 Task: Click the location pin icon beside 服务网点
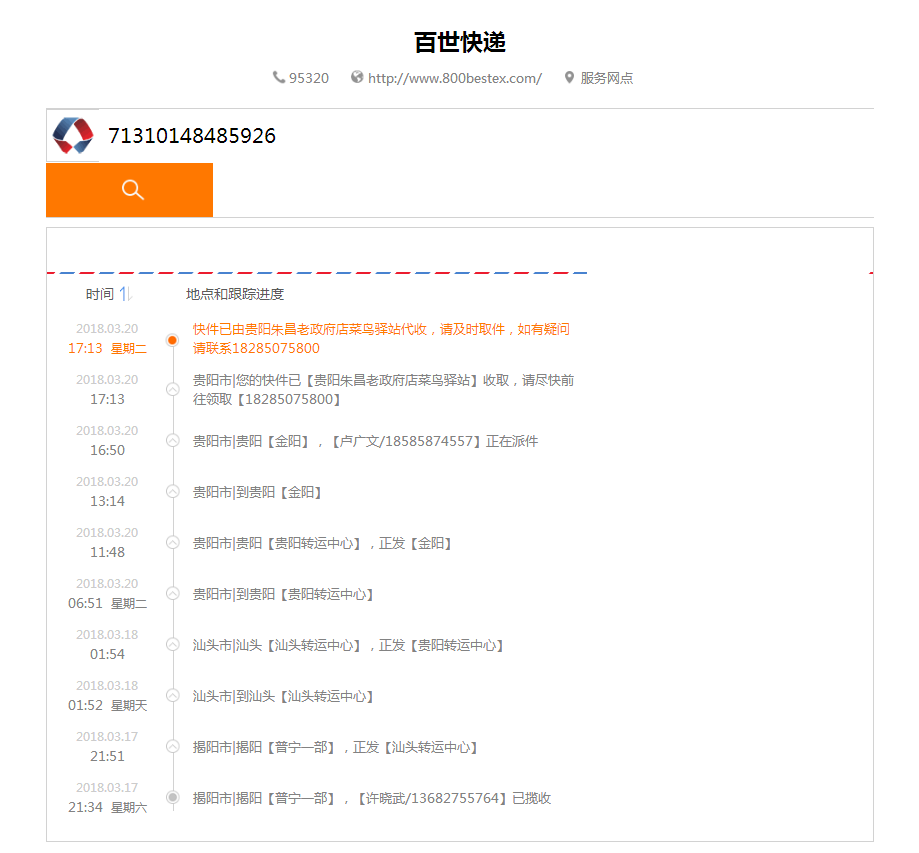(x=569, y=77)
